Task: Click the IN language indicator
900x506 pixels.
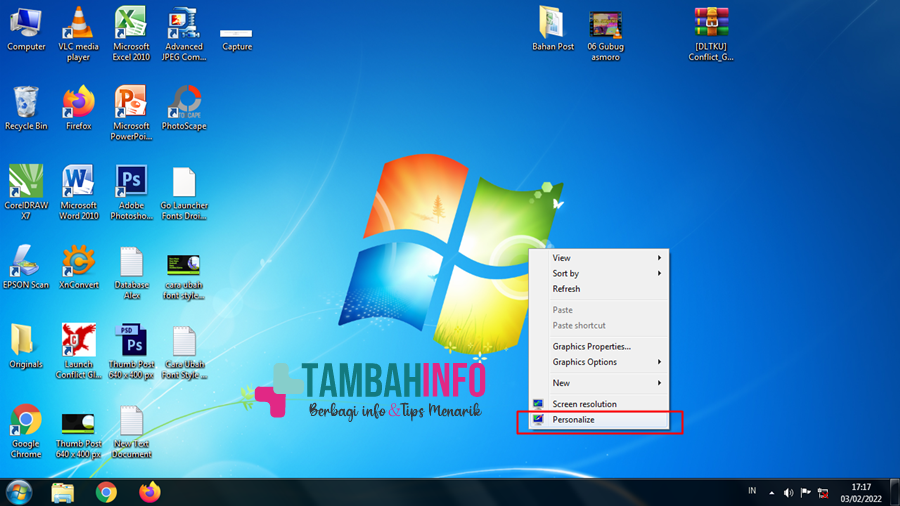Action: [752, 491]
